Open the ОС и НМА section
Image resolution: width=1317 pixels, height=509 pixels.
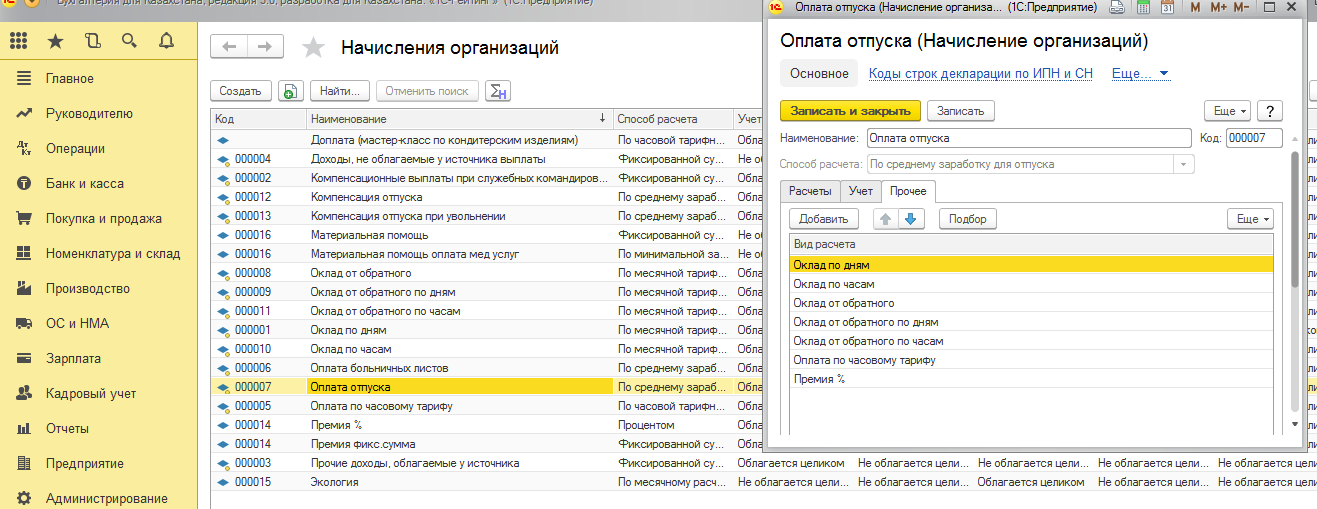pos(77,323)
